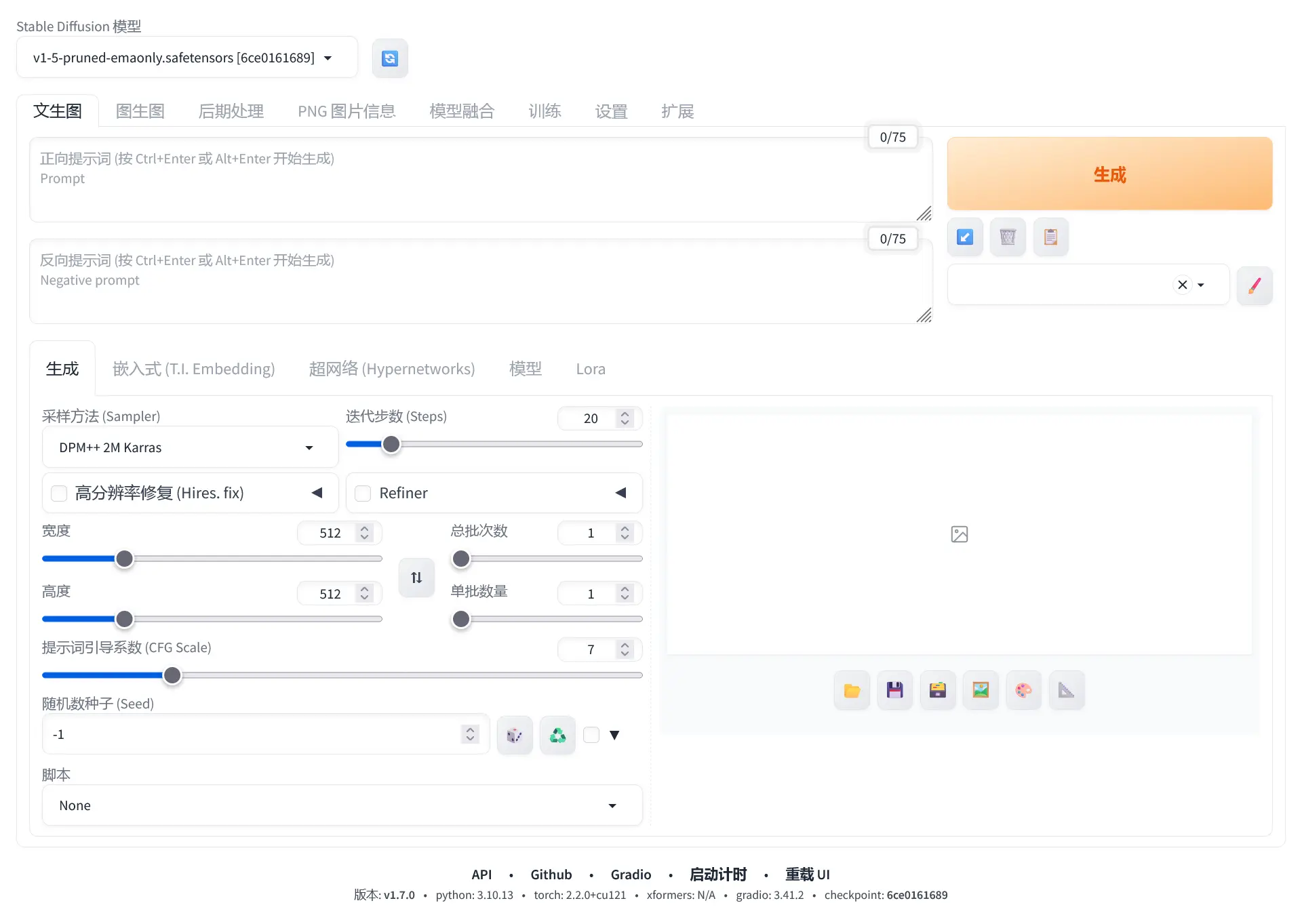Screen dimensions: 1302x924
Task: Click the 启动计时 footer link
Action: tap(718, 875)
